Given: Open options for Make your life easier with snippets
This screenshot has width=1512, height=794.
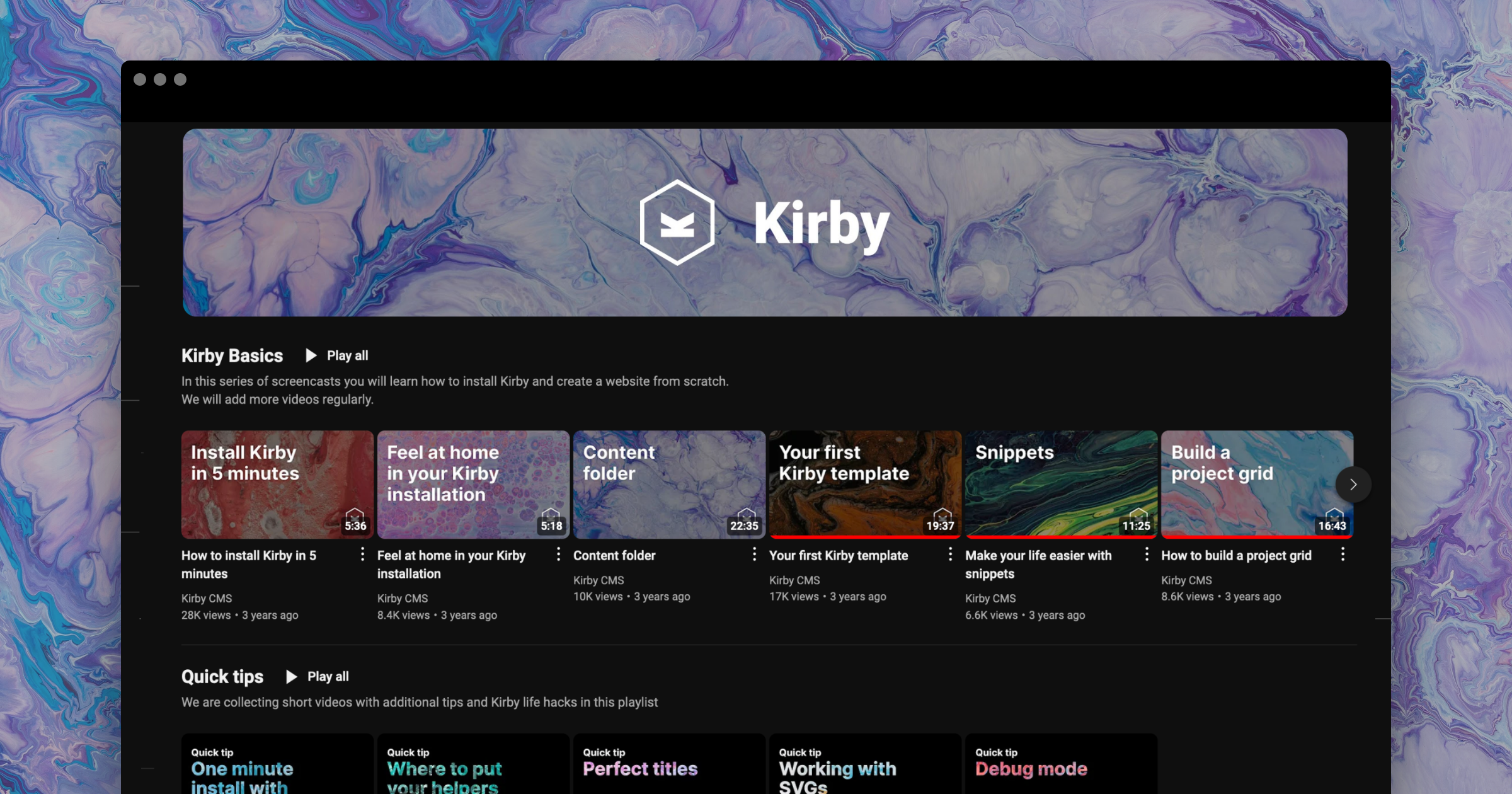Looking at the screenshot, I should 1147,555.
